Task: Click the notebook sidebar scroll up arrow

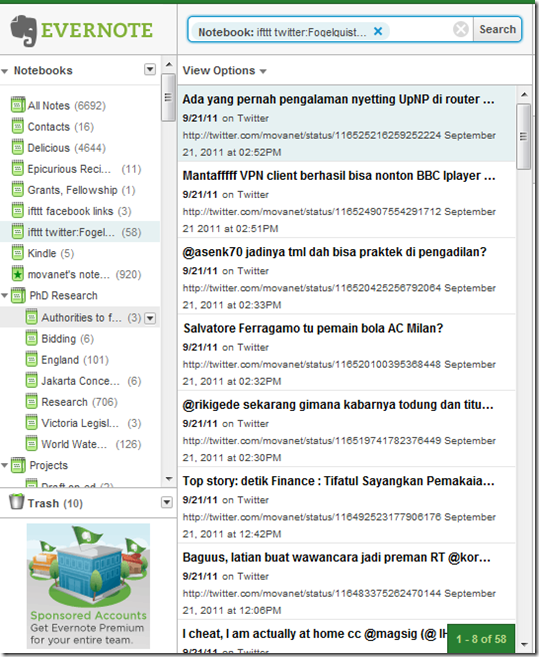Action: (169, 65)
